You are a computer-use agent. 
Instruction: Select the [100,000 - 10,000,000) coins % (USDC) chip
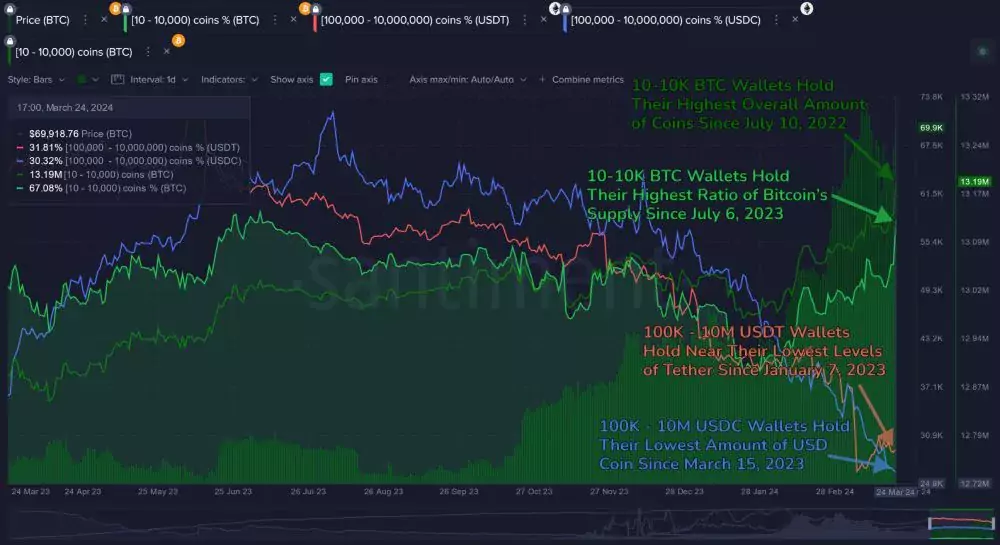pyautogui.click(x=666, y=20)
